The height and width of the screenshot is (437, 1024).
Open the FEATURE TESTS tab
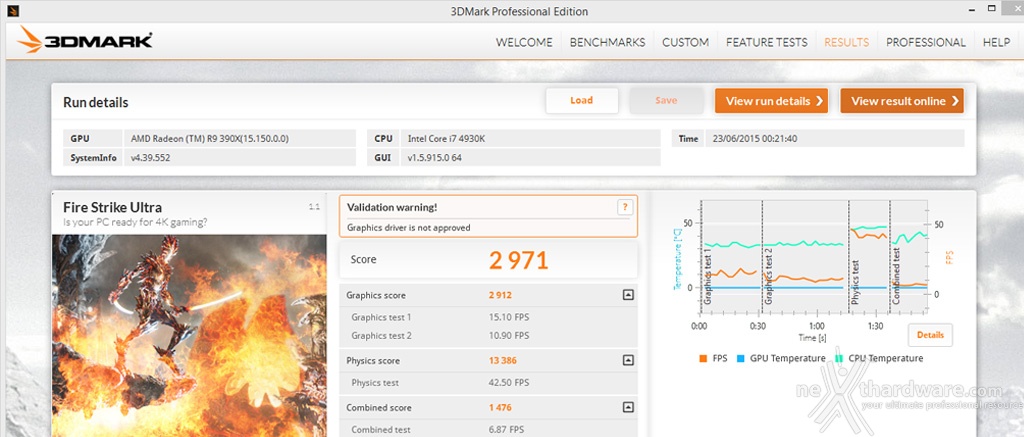[767, 42]
